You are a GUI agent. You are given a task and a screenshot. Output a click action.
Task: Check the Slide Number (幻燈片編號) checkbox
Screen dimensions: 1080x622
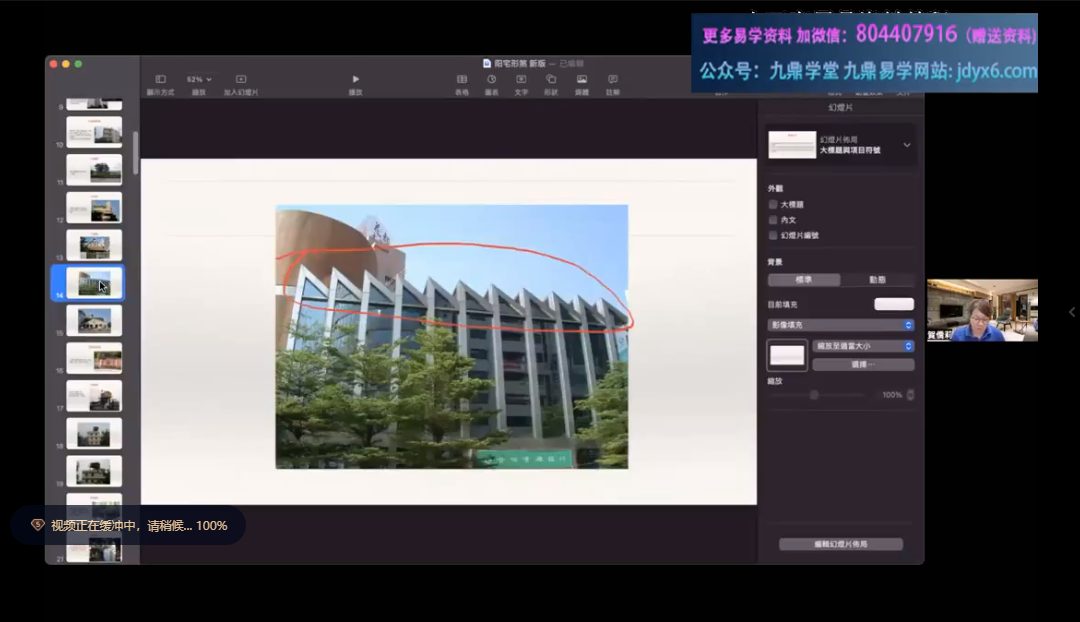773,235
